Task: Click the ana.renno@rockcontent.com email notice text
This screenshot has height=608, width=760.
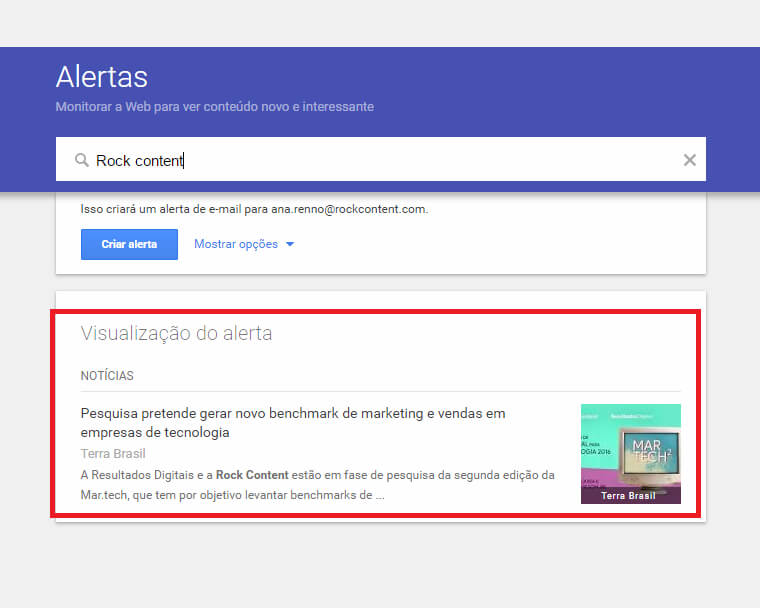Action: coord(254,209)
